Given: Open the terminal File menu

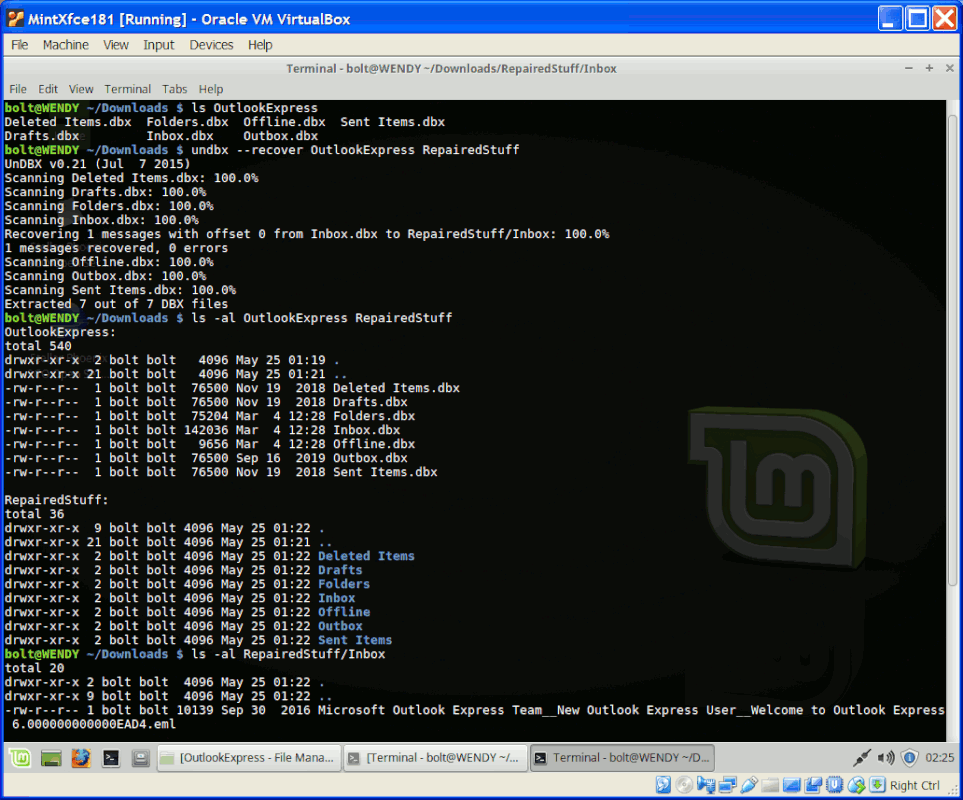Looking at the screenshot, I should click(18, 89).
